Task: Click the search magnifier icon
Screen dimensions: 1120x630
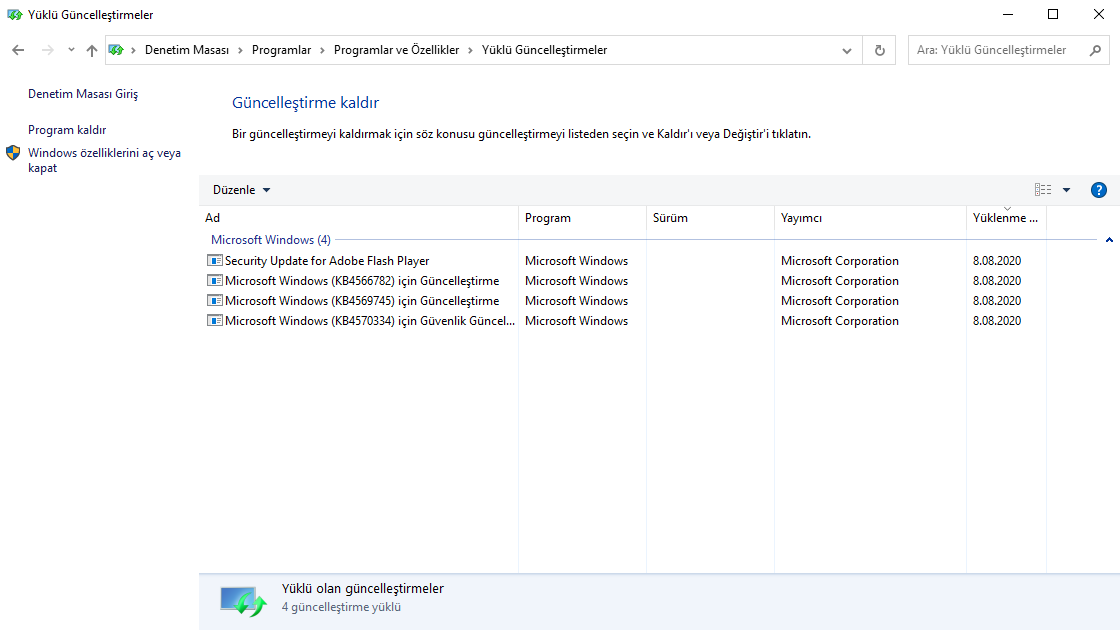Action: coord(1096,50)
